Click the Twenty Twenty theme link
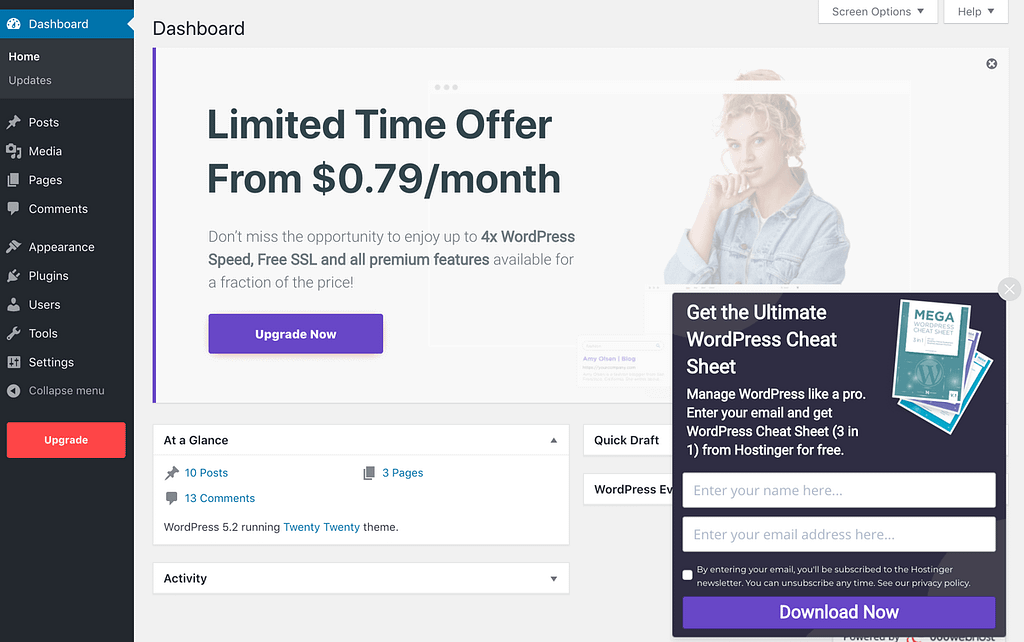 321,526
